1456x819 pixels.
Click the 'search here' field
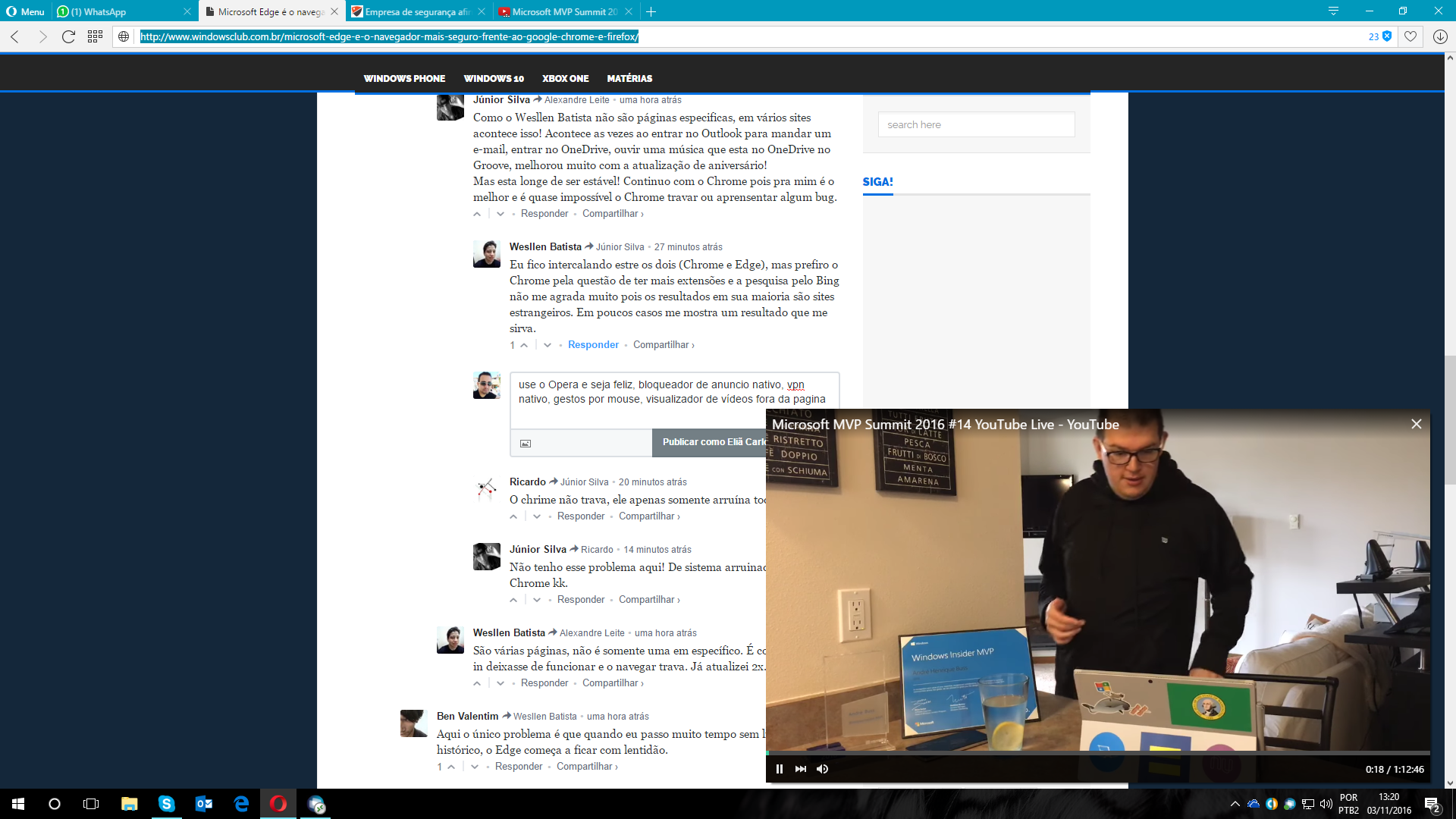click(976, 124)
